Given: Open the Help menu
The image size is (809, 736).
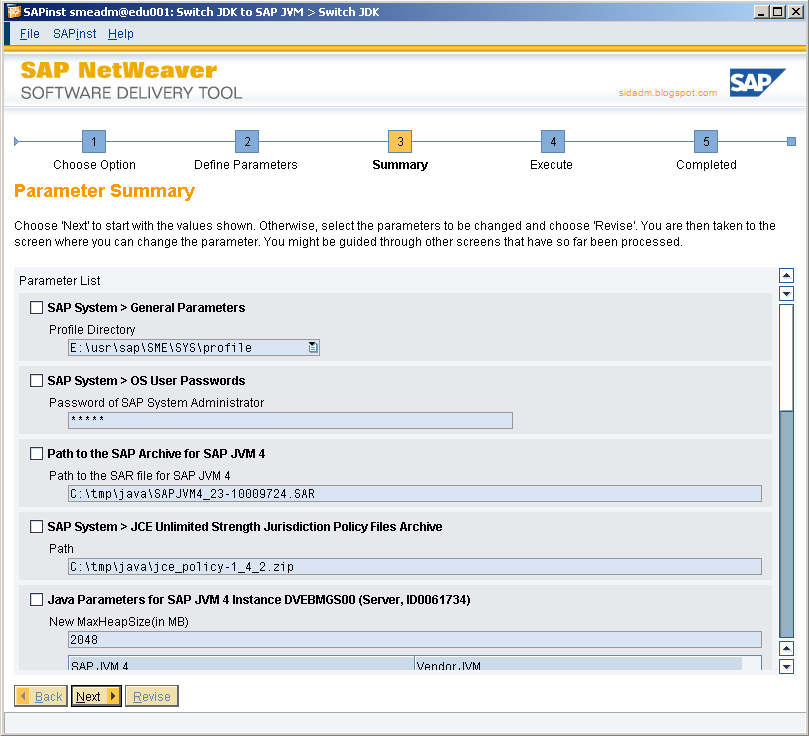Looking at the screenshot, I should tap(120, 33).
